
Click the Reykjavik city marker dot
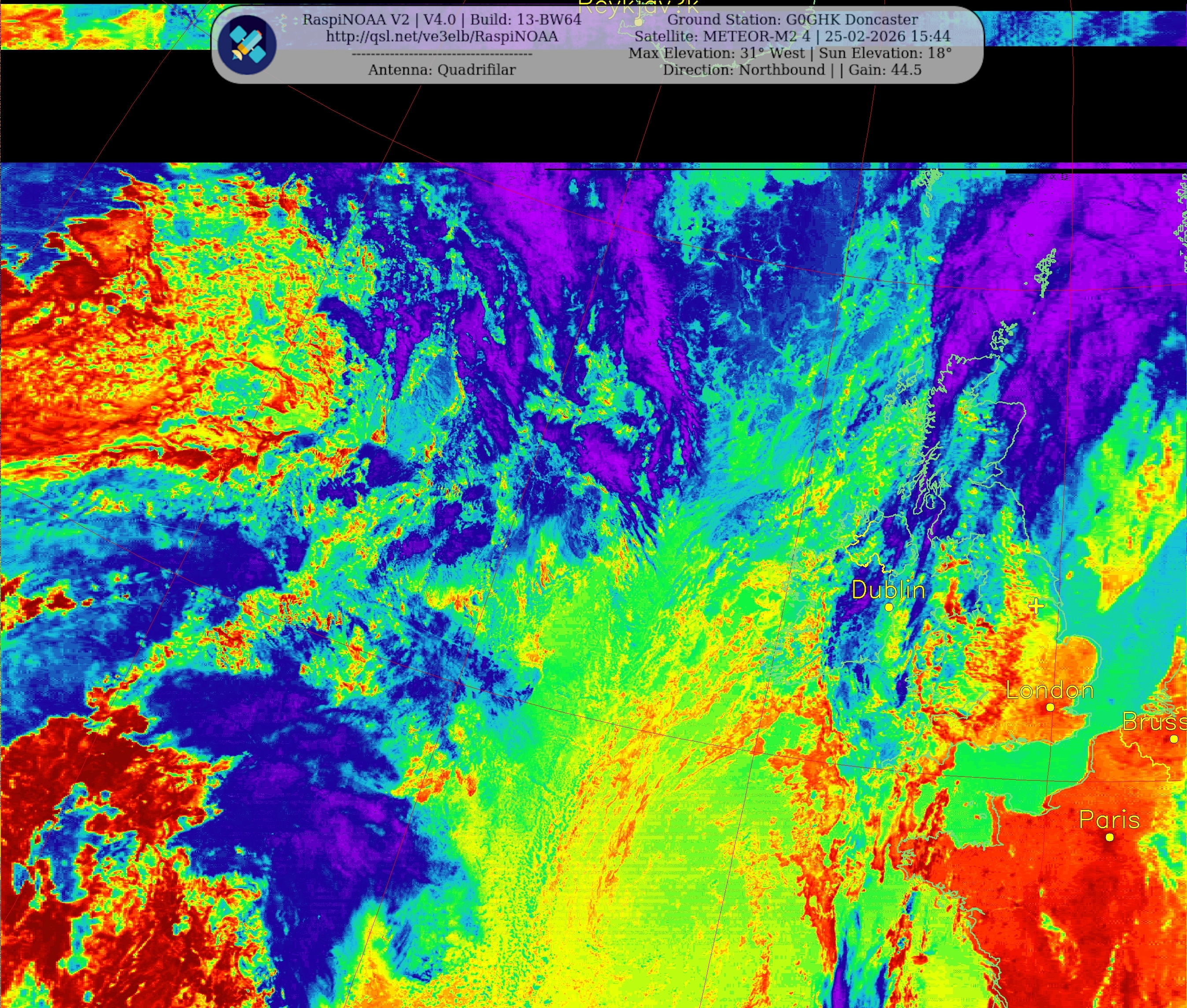639,22
